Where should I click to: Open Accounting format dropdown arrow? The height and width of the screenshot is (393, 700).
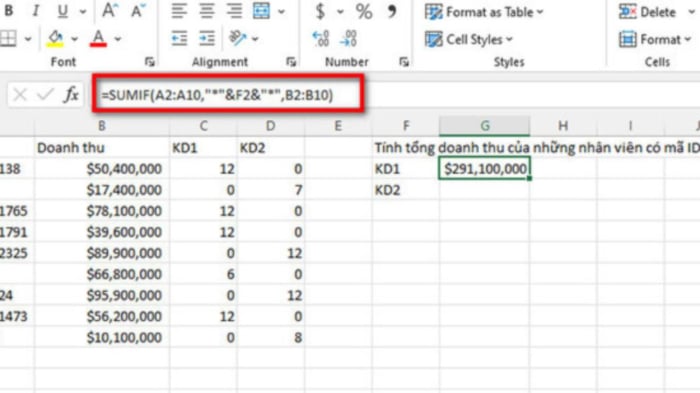coord(340,12)
